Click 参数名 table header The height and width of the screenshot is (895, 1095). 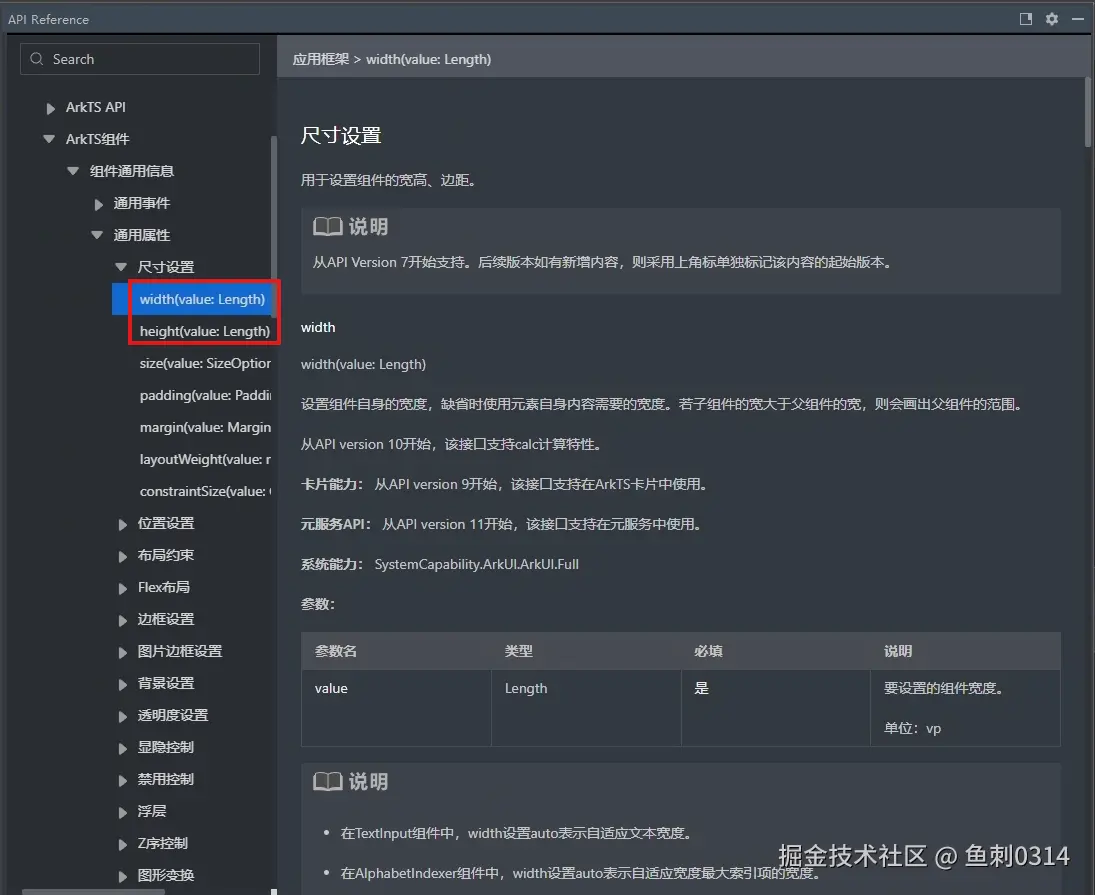pos(336,651)
